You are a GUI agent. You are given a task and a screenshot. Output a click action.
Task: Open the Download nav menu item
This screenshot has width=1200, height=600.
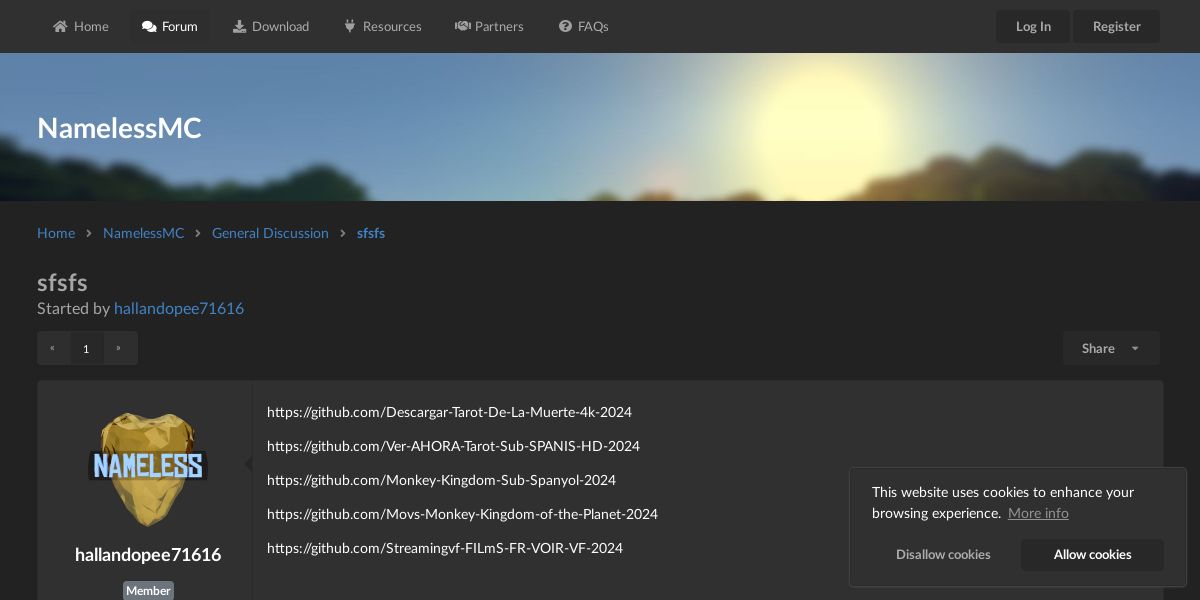tap(271, 26)
